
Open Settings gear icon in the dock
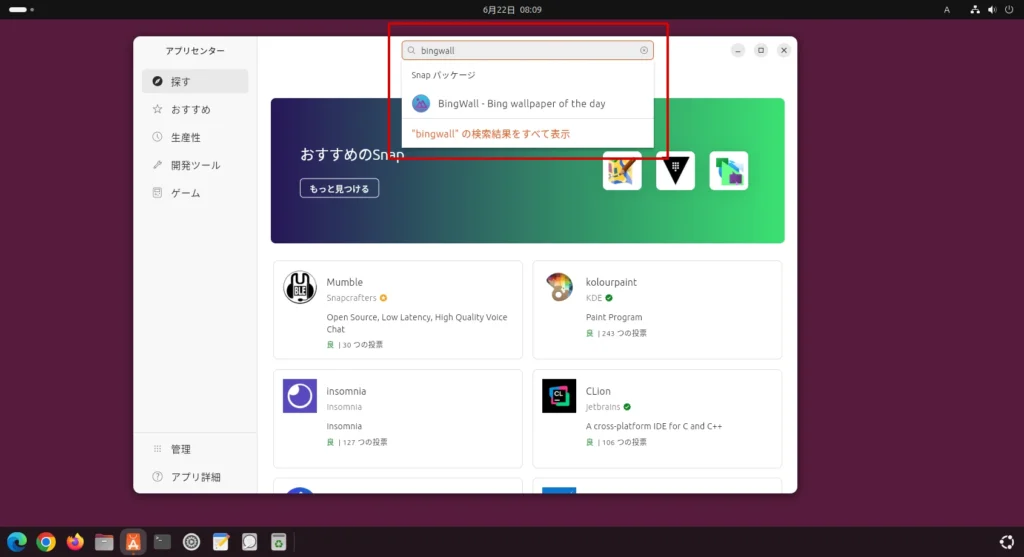tap(191, 542)
